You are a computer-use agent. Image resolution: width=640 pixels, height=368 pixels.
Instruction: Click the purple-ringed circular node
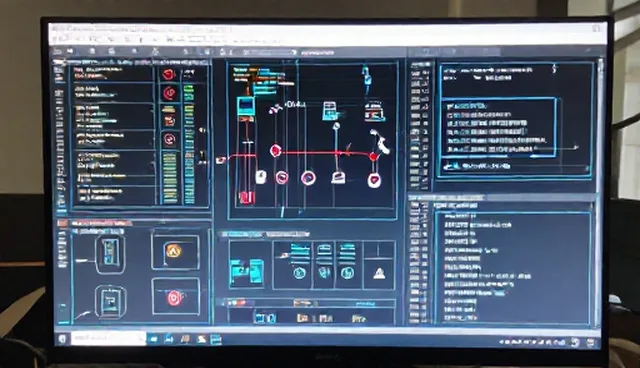coord(308,178)
